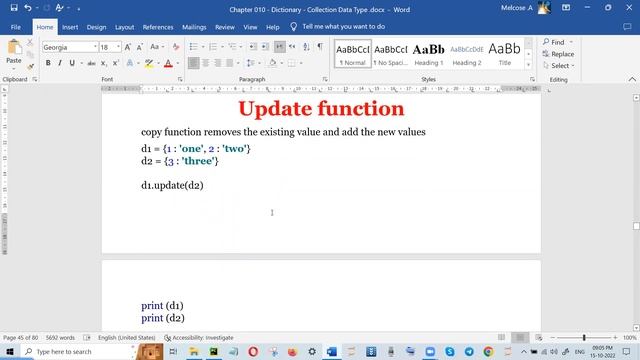Click the Paste clipboard icon
Image resolution: width=640 pixels, height=360 pixels.
coord(14,48)
